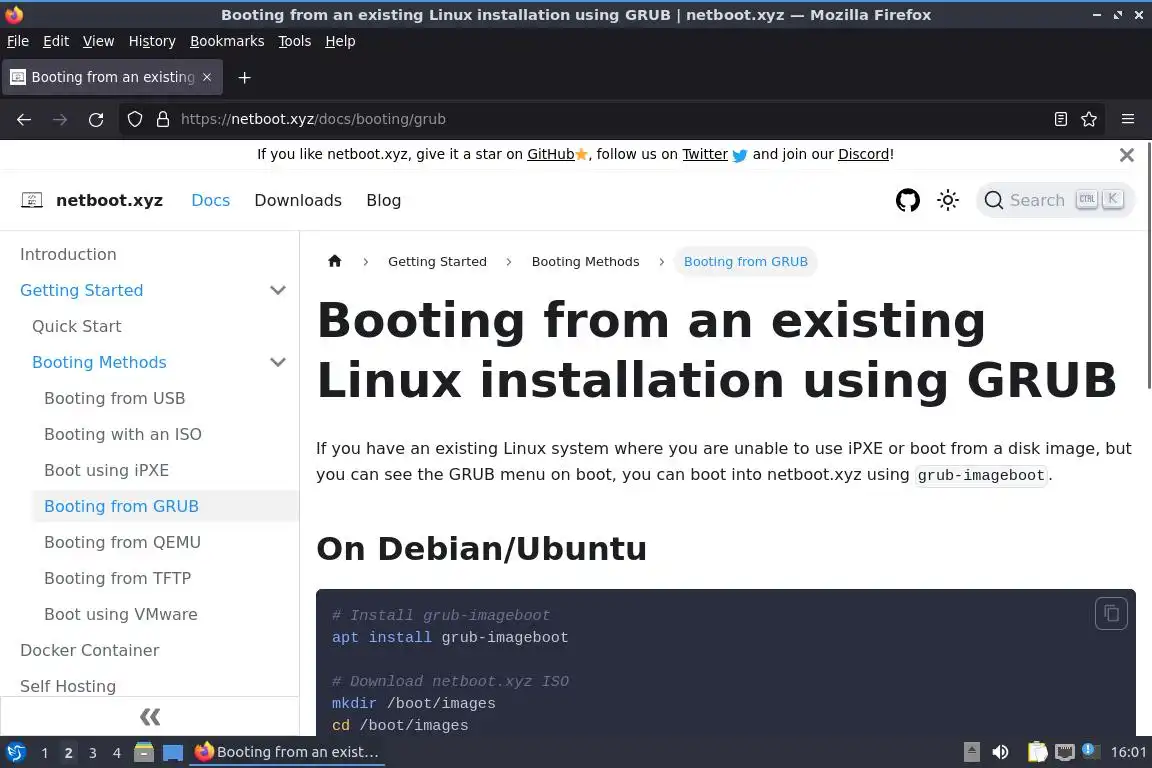This screenshot has height=768, width=1152.
Task: Focus the Search box
Action: (1055, 200)
